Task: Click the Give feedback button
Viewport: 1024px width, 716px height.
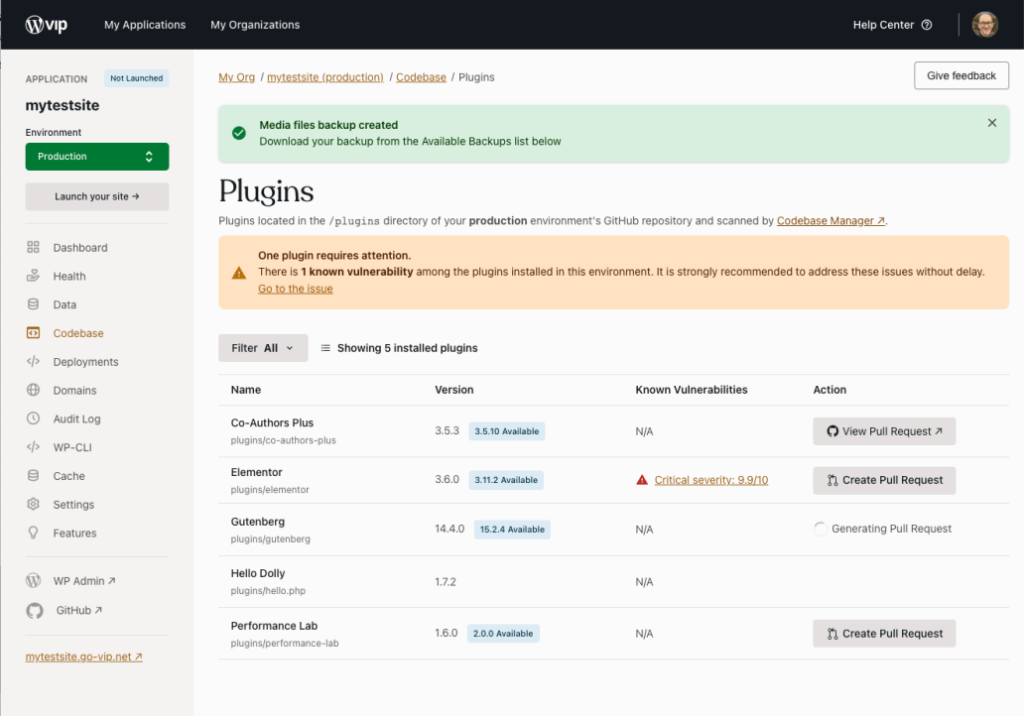Action: (x=961, y=76)
